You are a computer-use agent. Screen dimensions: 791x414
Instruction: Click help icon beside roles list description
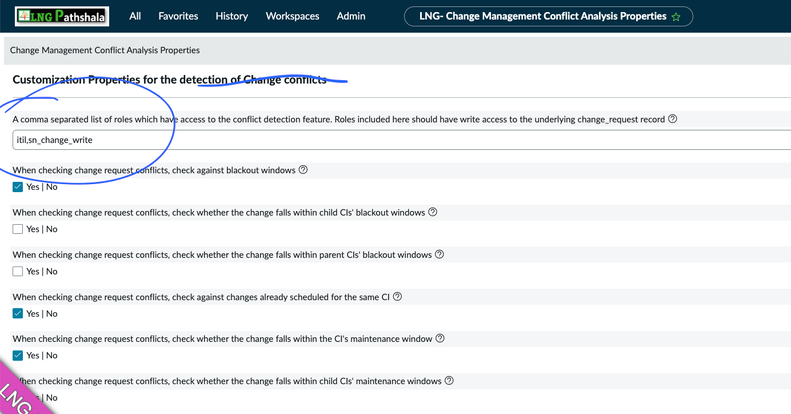click(673, 119)
